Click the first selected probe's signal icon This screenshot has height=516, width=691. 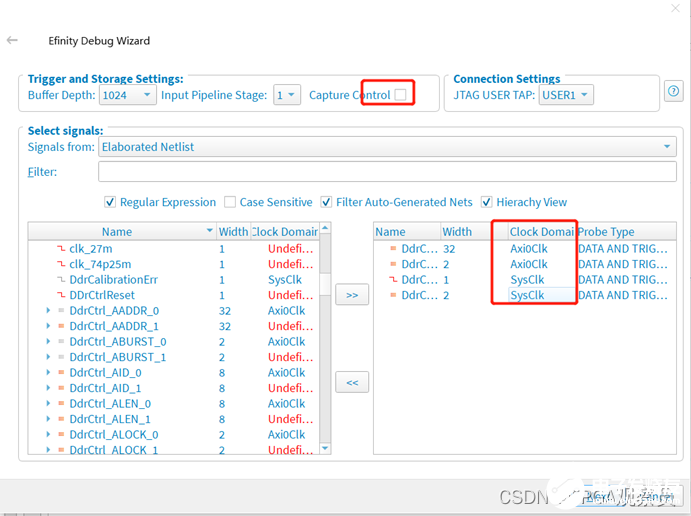pyautogui.click(x=393, y=249)
